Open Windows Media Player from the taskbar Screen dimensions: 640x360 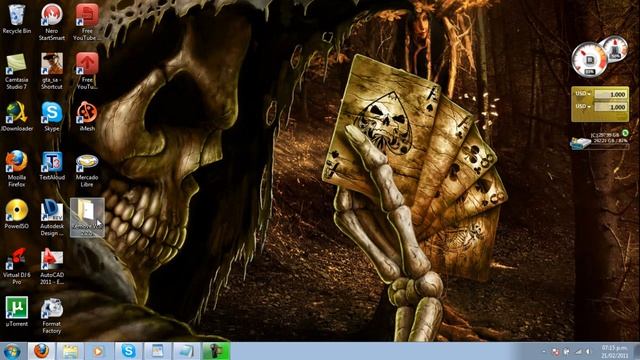tap(98, 351)
